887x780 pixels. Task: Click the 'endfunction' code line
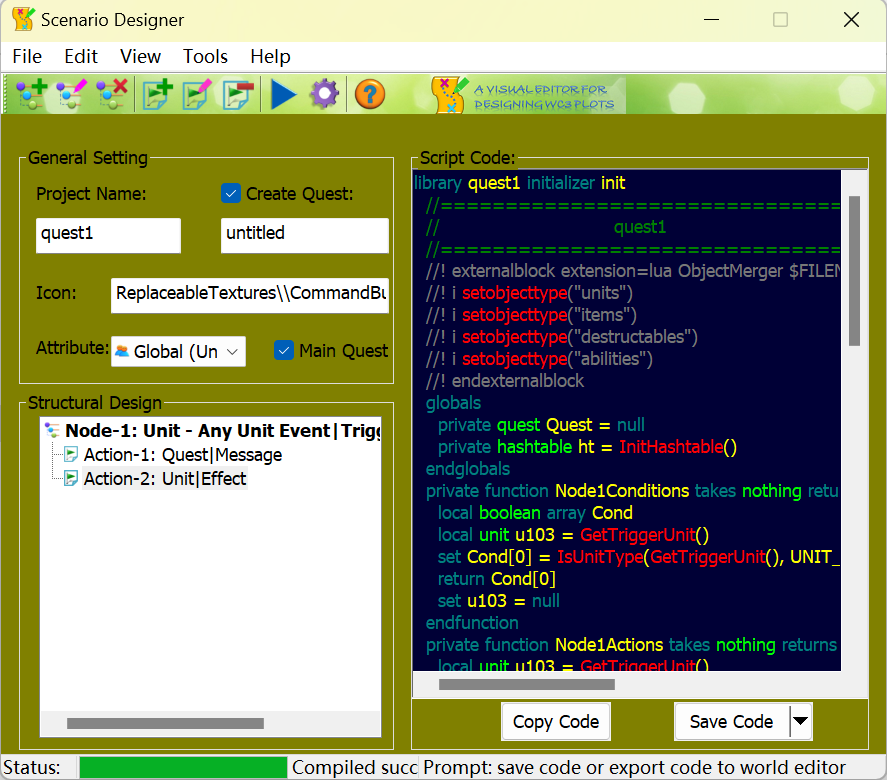pyautogui.click(x=472, y=624)
